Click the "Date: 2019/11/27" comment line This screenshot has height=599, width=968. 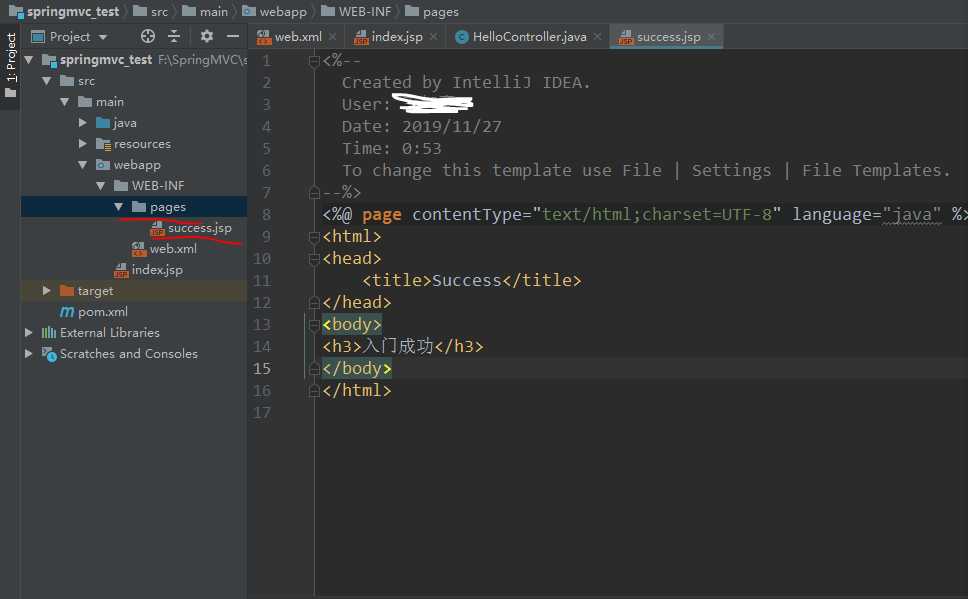tap(422, 127)
